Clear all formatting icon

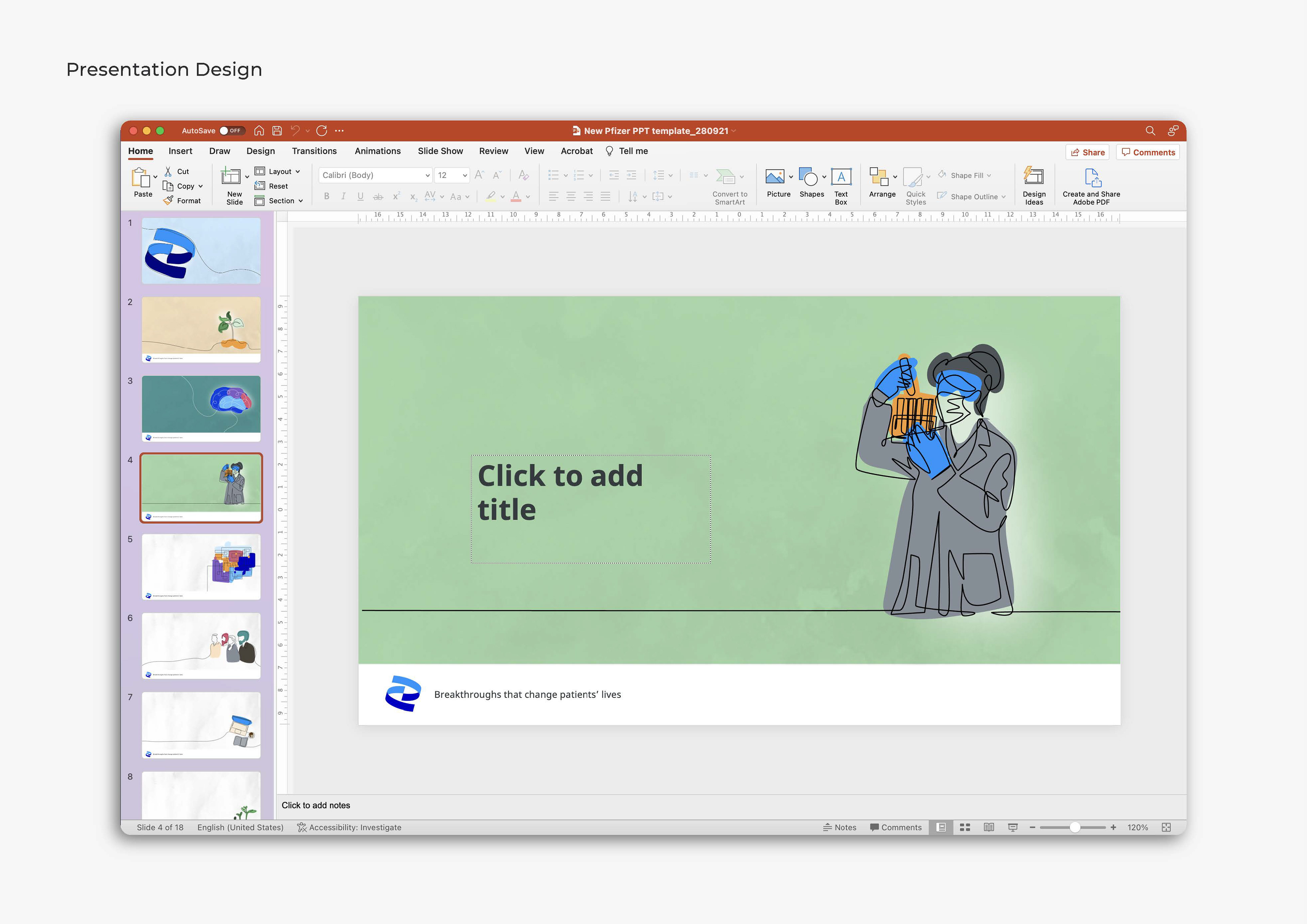[x=524, y=175]
